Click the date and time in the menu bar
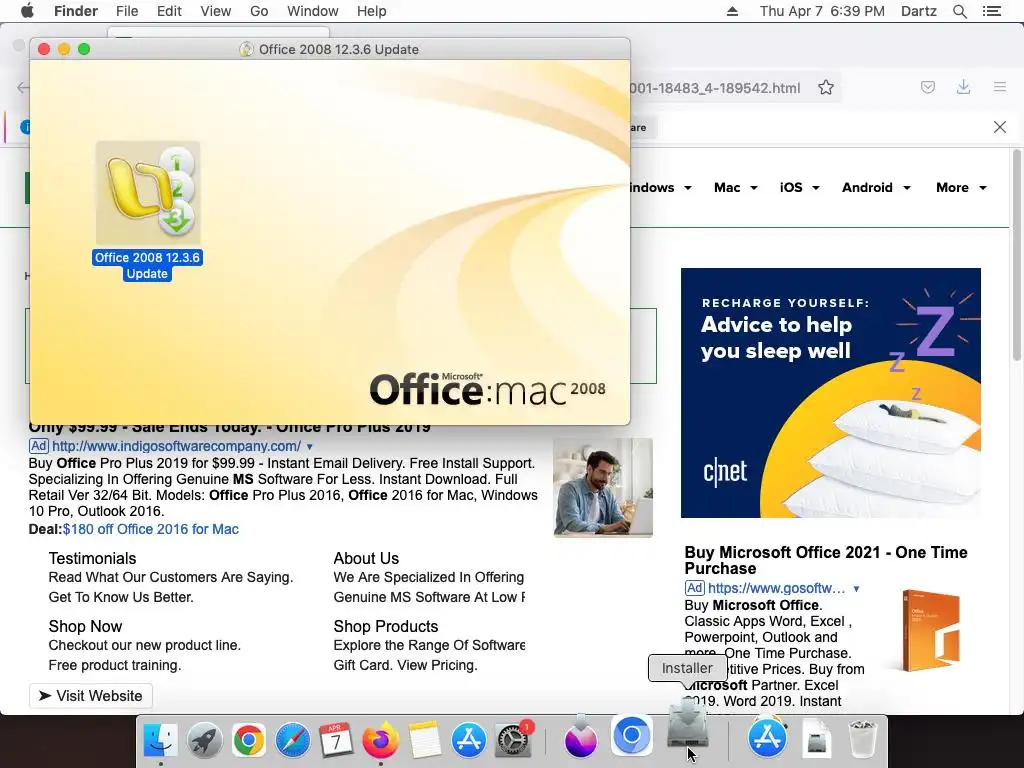Image resolution: width=1024 pixels, height=768 pixels. click(x=822, y=11)
